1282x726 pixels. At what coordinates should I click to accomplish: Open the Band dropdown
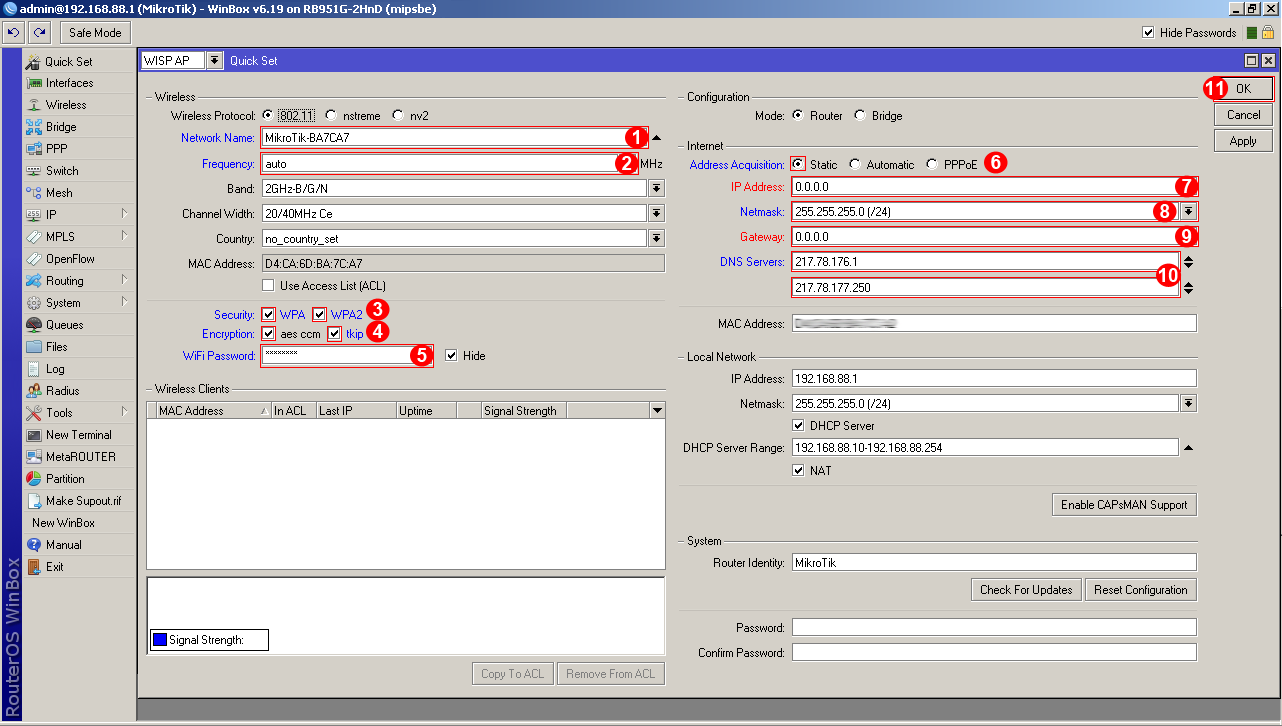(x=656, y=188)
